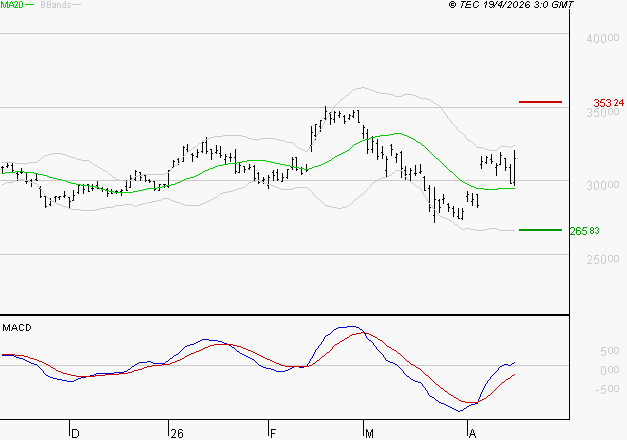Click the MACD -500 axis label

coord(607,389)
